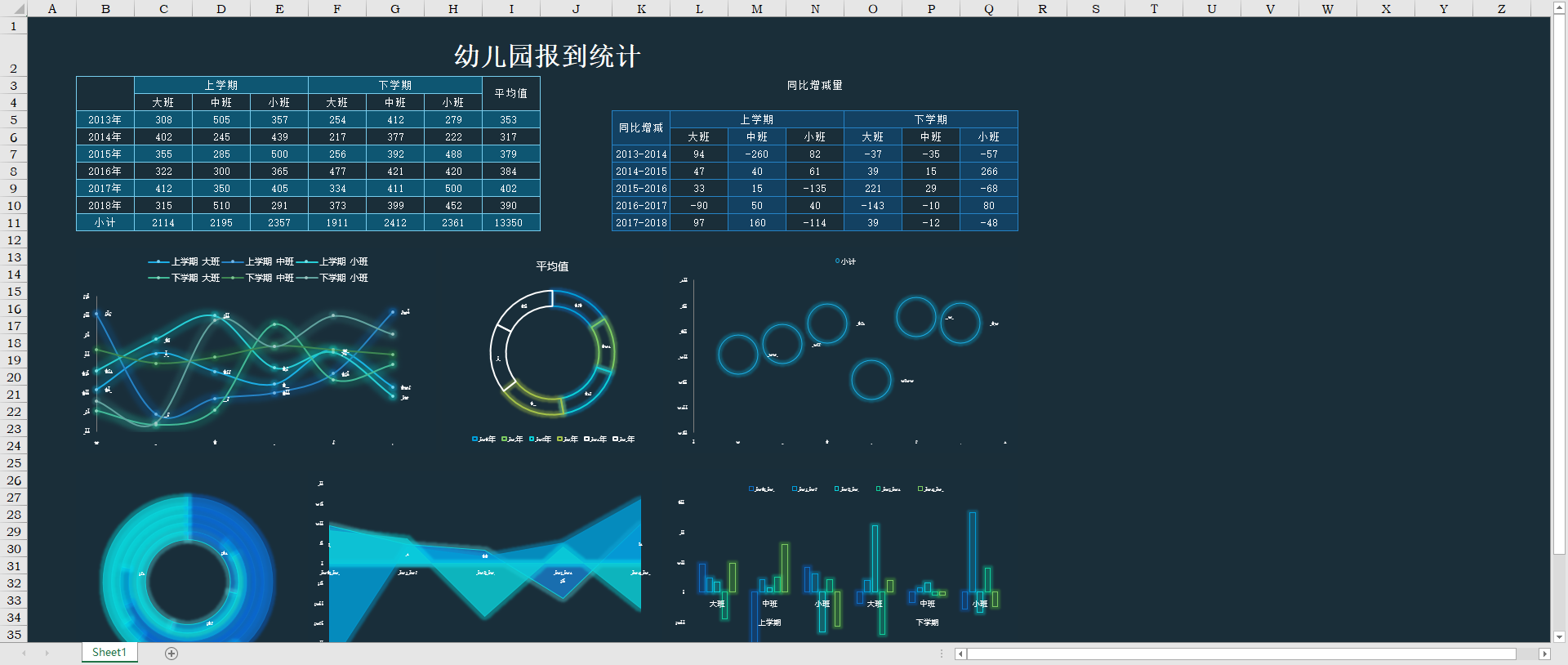Click the horizontal scrollbar right arrow

click(1543, 654)
